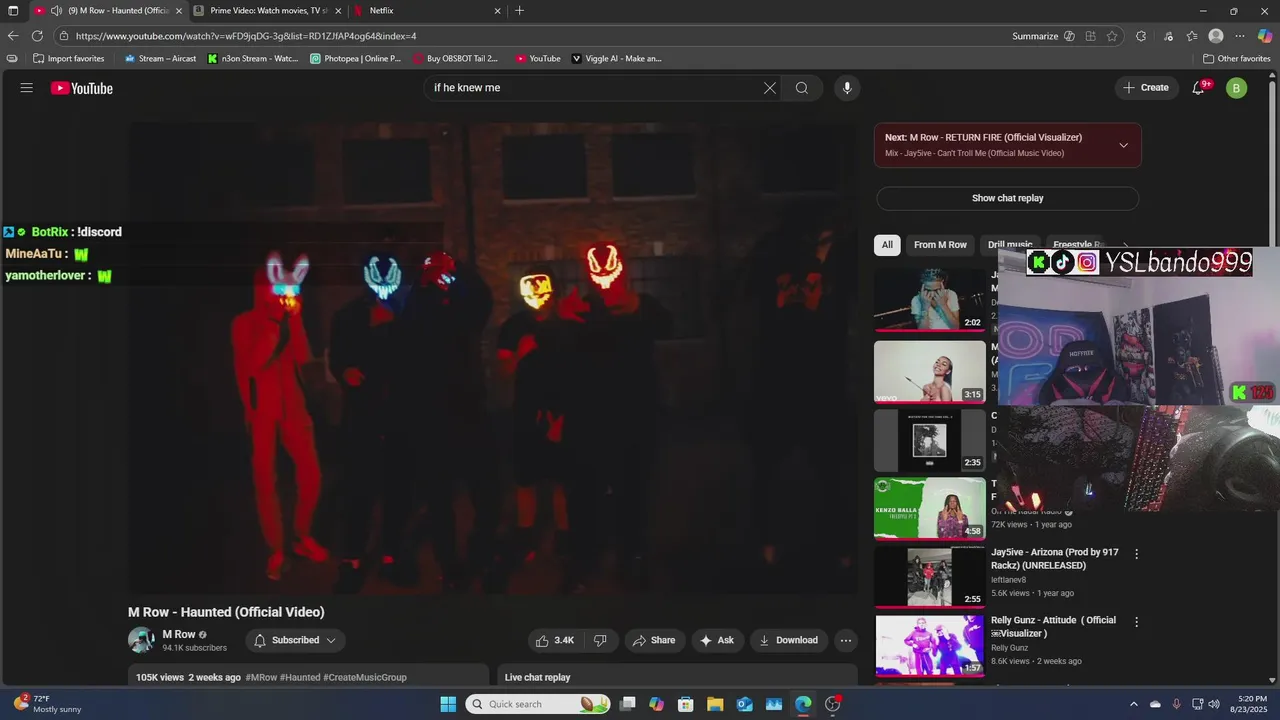Image resolution: width=1280 pixels, height=720 pixels.
Task: Download the Haunted video
Action: [x=789, y=640]
